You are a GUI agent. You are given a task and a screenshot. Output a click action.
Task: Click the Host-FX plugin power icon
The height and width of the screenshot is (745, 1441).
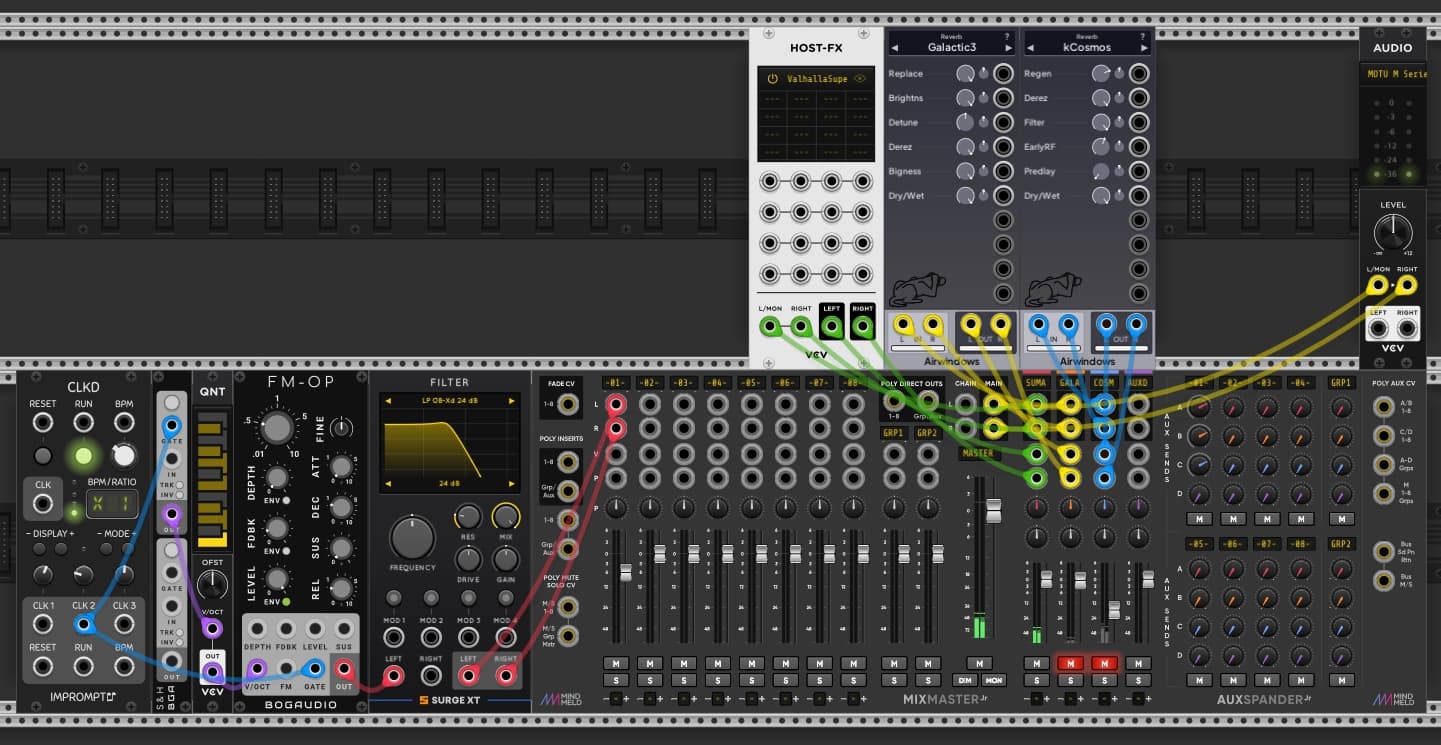coord(772,78)
